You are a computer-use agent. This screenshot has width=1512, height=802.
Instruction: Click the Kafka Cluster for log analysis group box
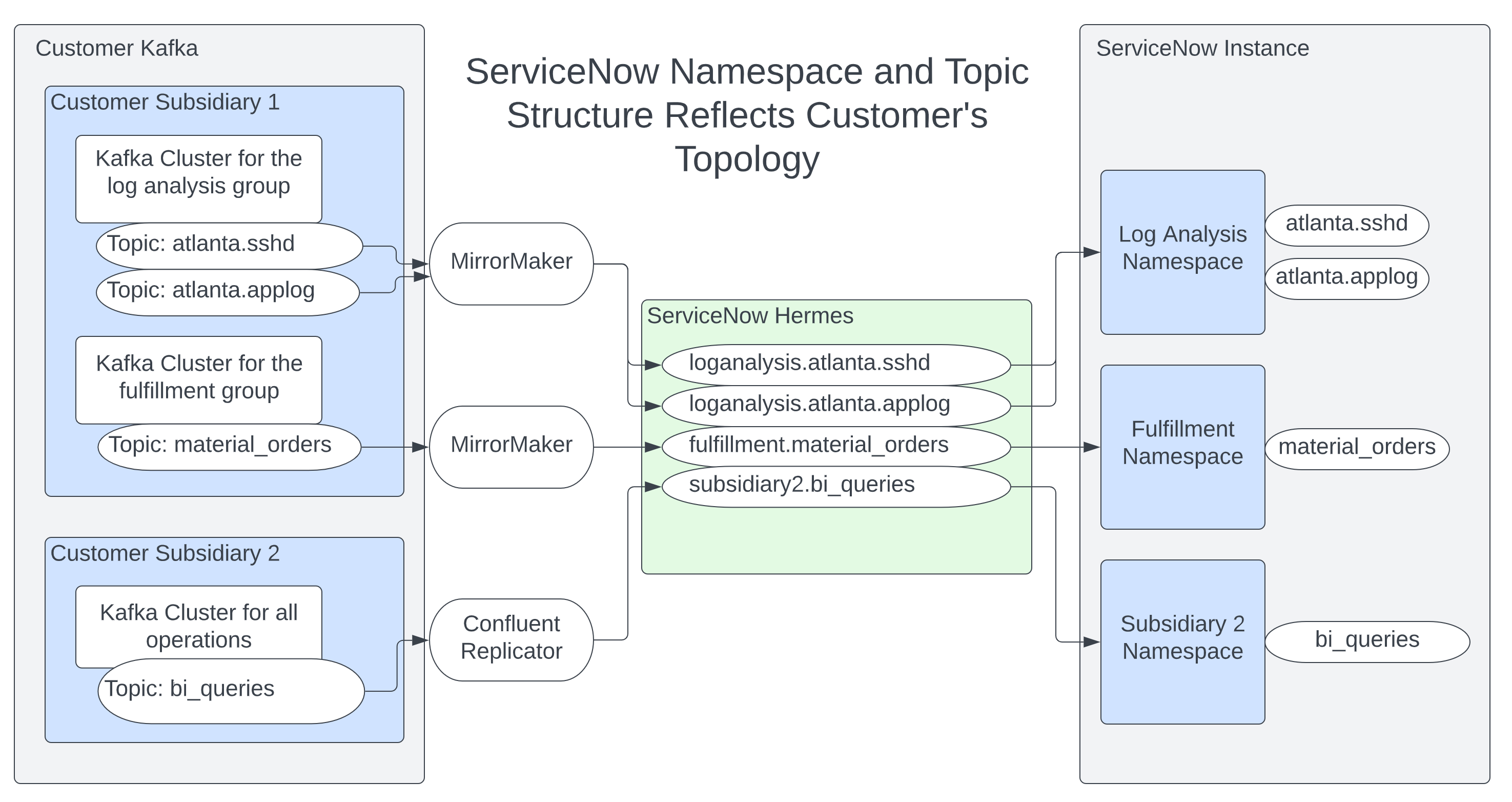coord(199,179)
